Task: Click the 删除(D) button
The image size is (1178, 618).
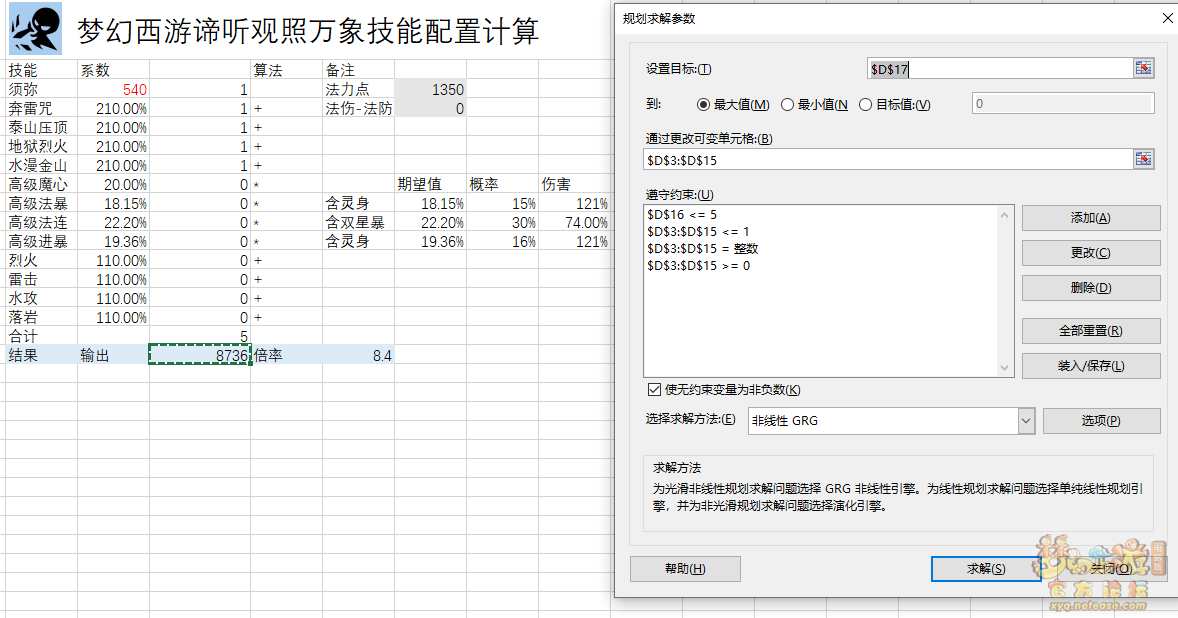Action: pyautogui.click(x=1091, y=288)
